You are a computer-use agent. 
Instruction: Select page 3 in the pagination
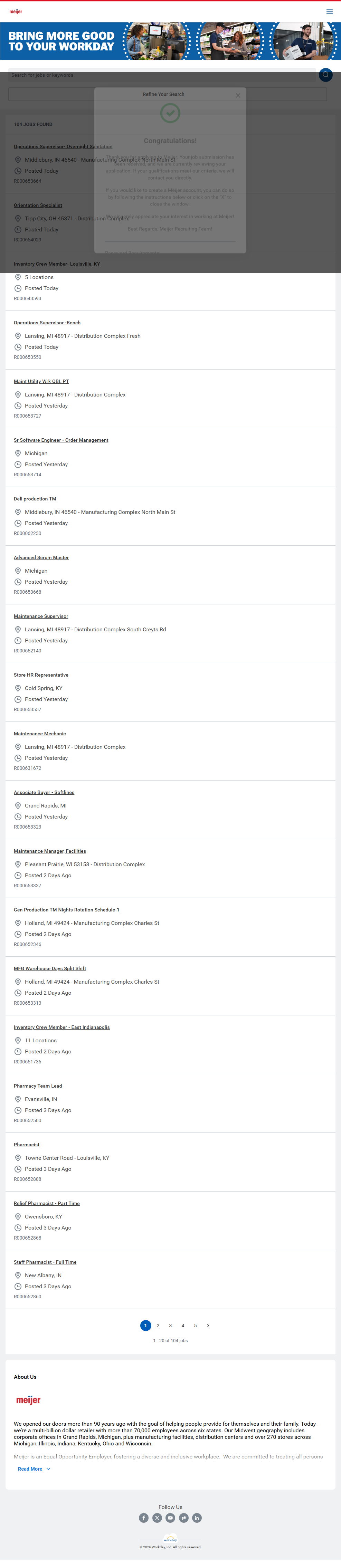(171, 1325)
